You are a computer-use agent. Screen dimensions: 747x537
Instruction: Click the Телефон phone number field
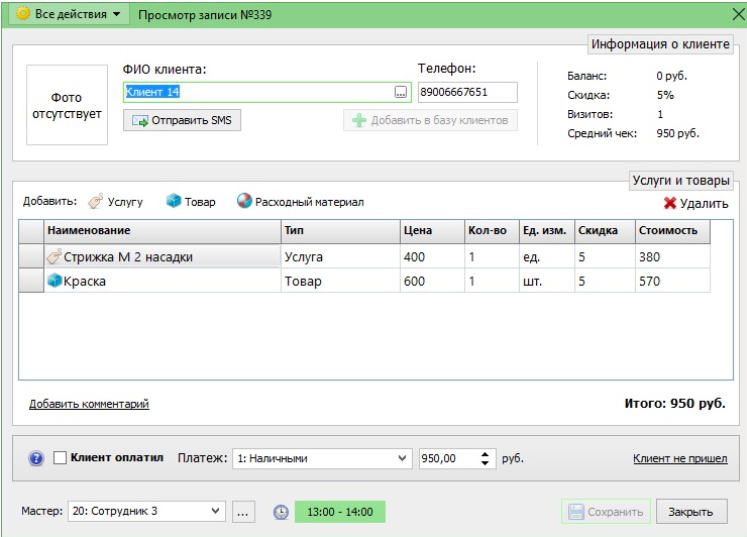coord(467,92)
